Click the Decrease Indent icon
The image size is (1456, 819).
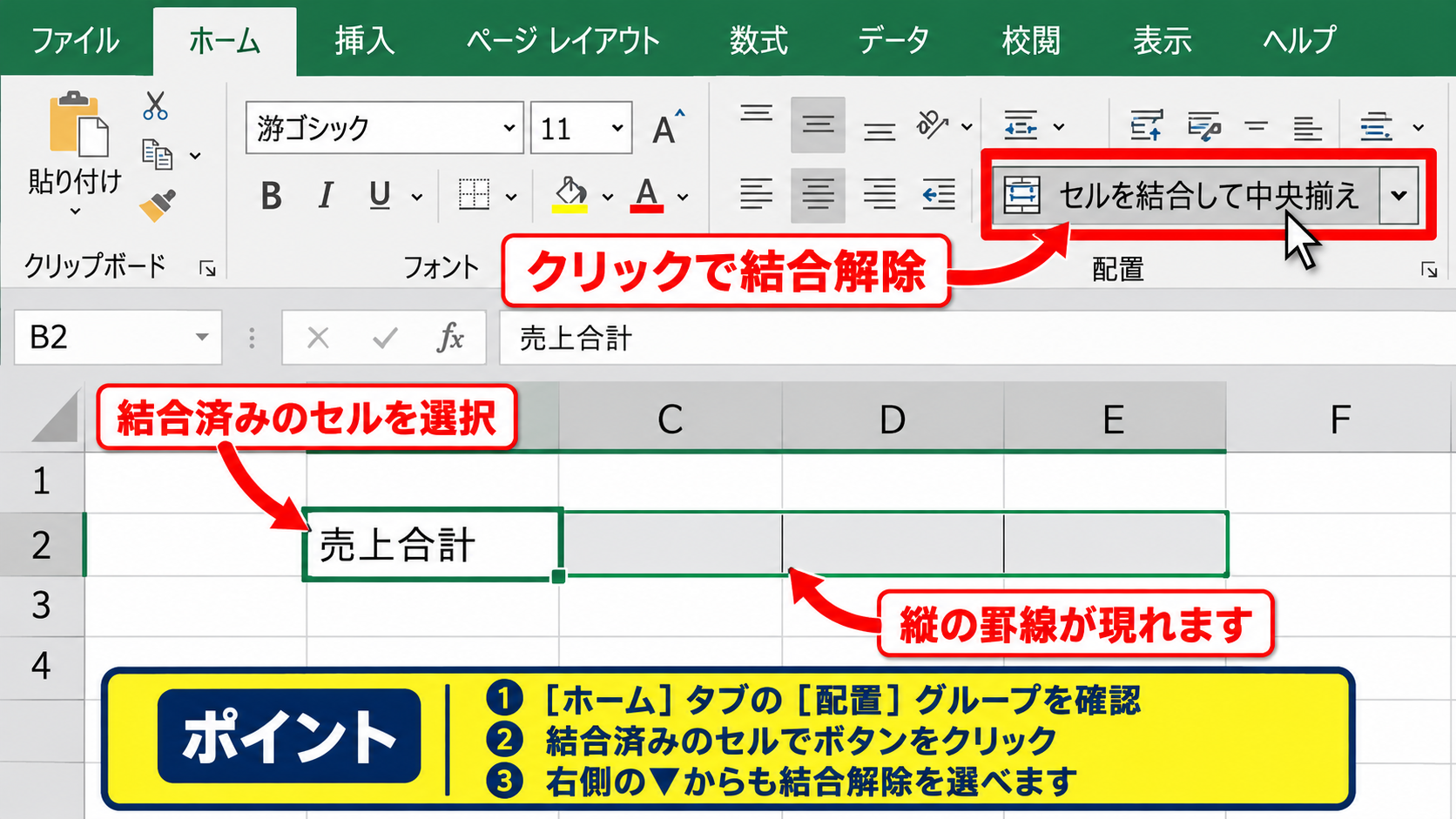pyautogui.click(x=939, y=194)
